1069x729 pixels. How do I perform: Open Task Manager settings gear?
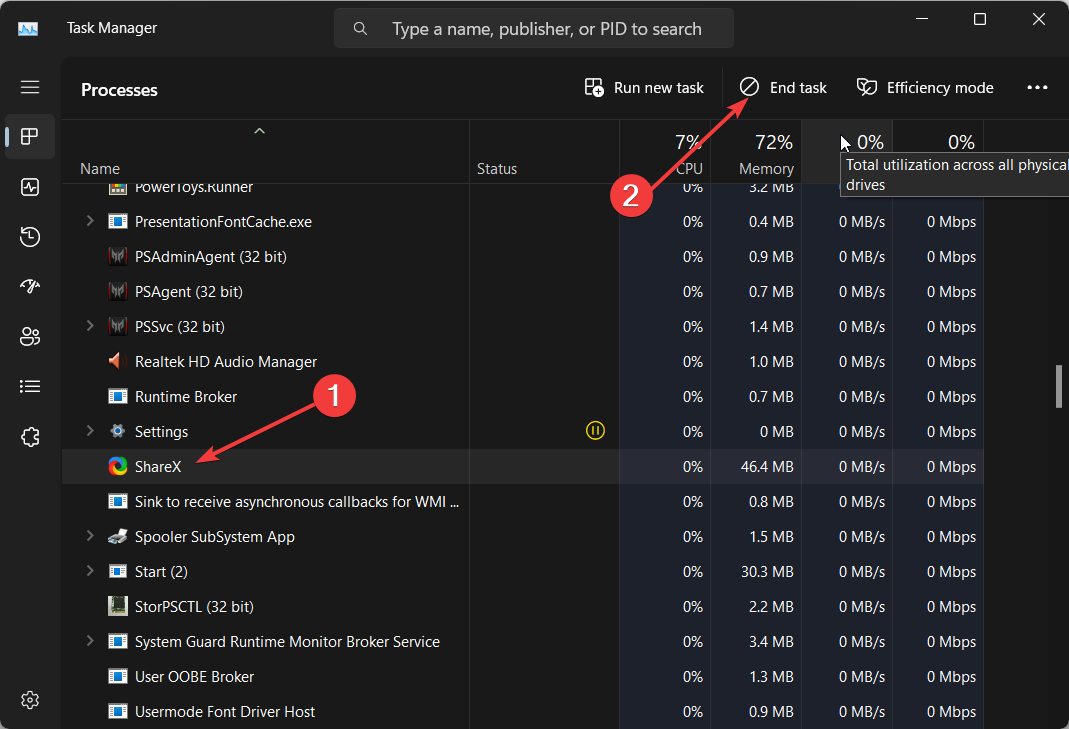click(x=30, y=700)
